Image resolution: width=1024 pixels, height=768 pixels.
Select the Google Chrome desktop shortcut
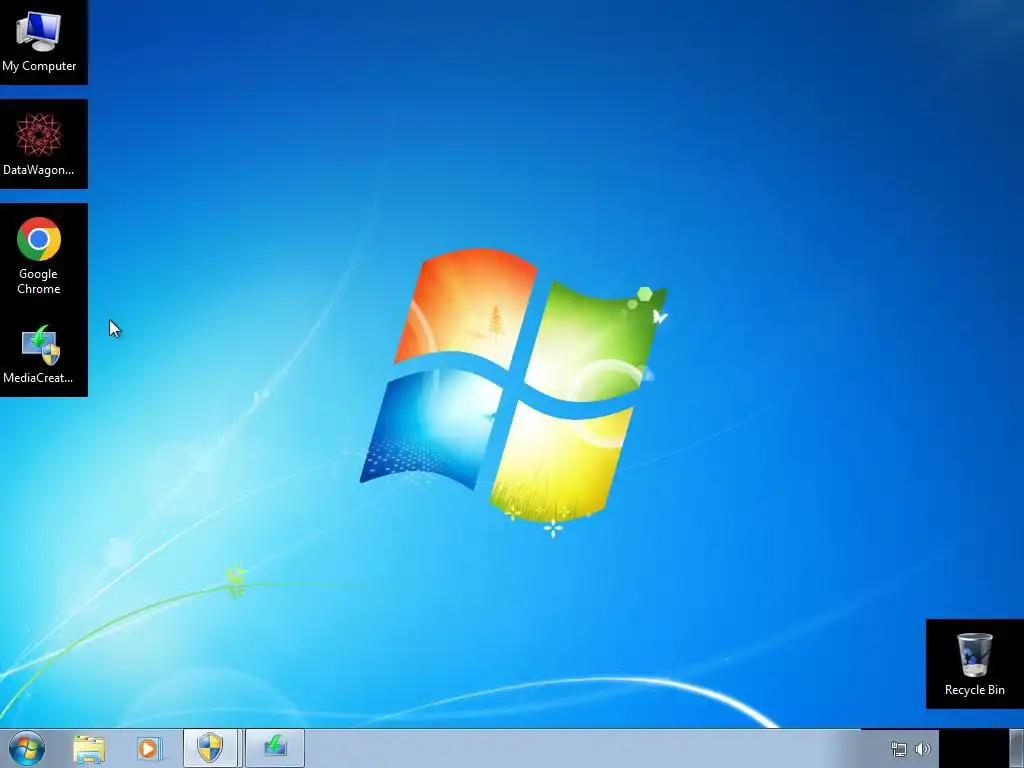click(x=39, y=255)
